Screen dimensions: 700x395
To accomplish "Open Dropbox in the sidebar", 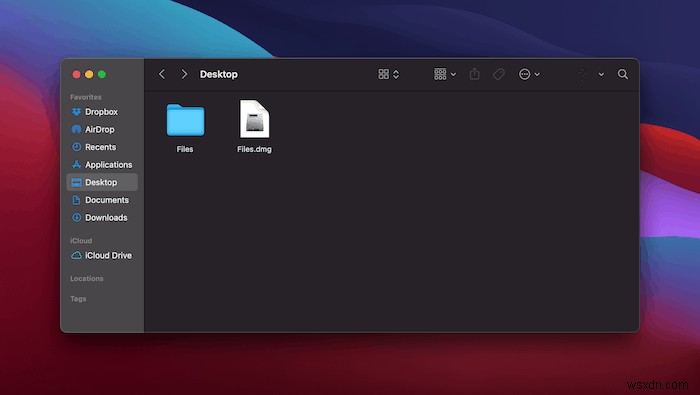I will click(x=102, y=112).
